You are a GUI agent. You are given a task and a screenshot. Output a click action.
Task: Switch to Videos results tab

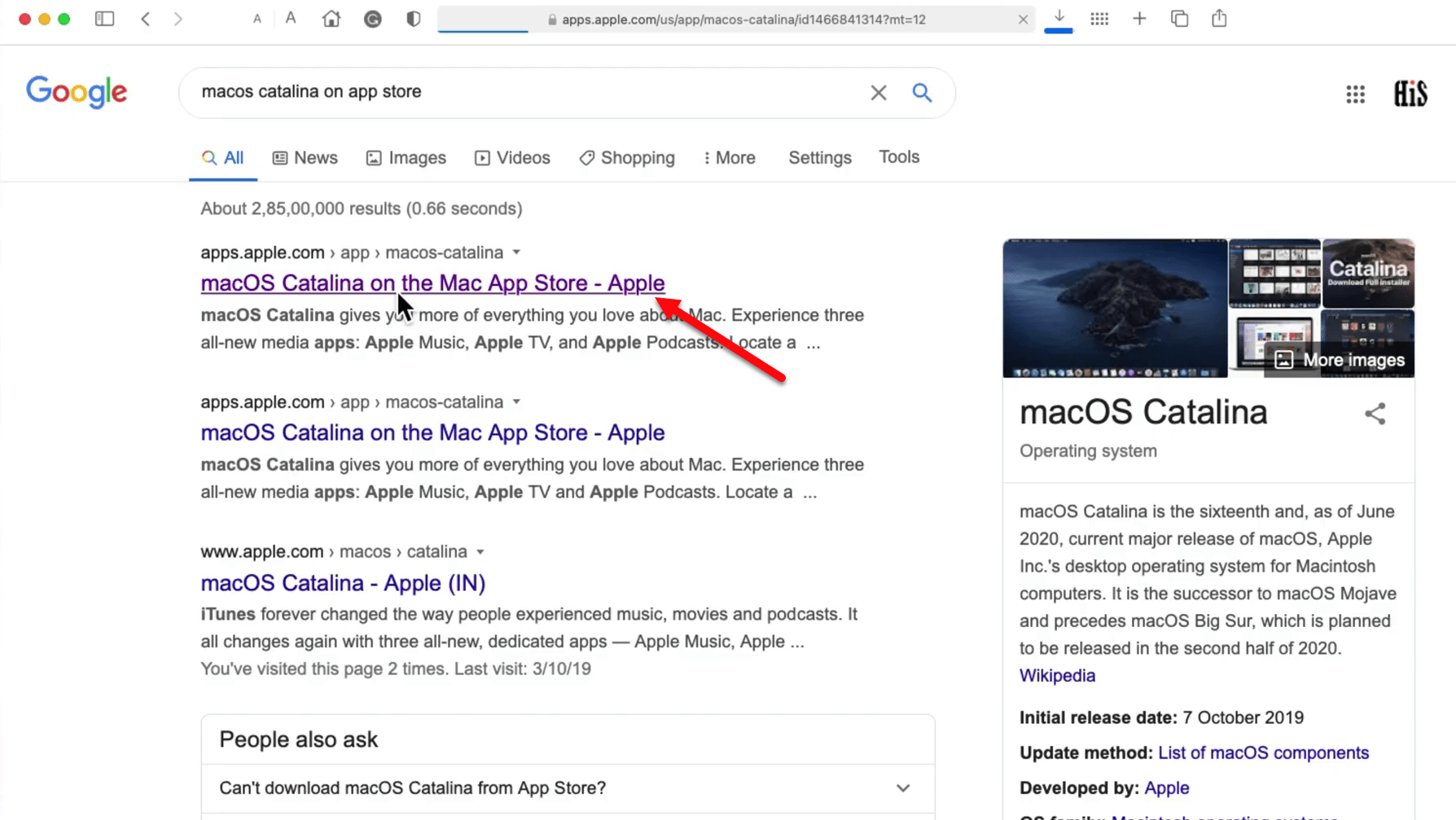(512, 158)
